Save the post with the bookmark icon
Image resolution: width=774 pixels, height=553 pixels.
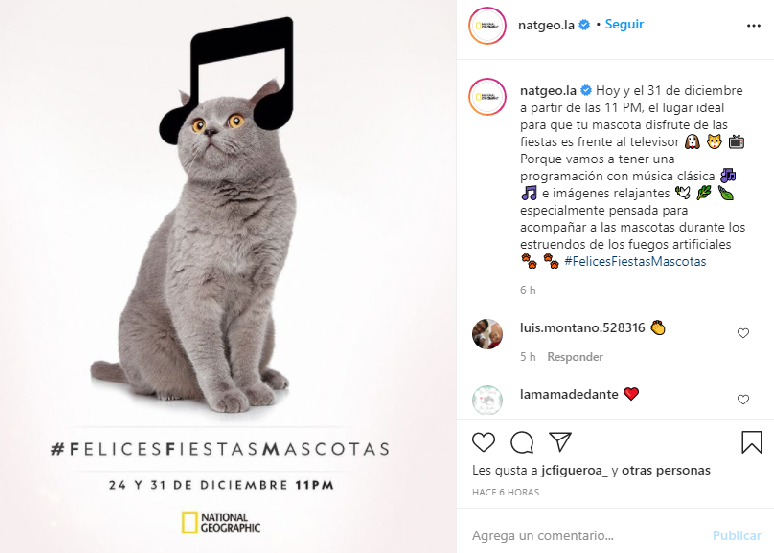751,442
